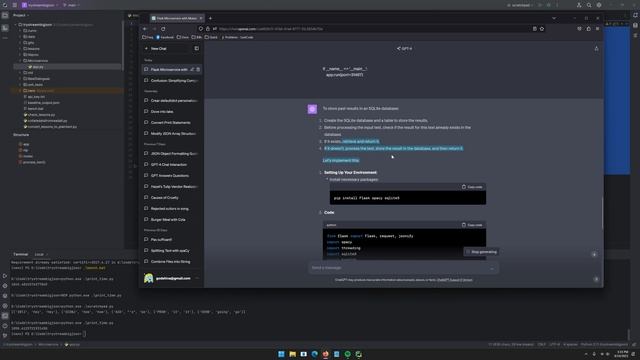Open the 'Combine Files into String' chat
This screenshot has height=360, width=640.
[171, 262]
